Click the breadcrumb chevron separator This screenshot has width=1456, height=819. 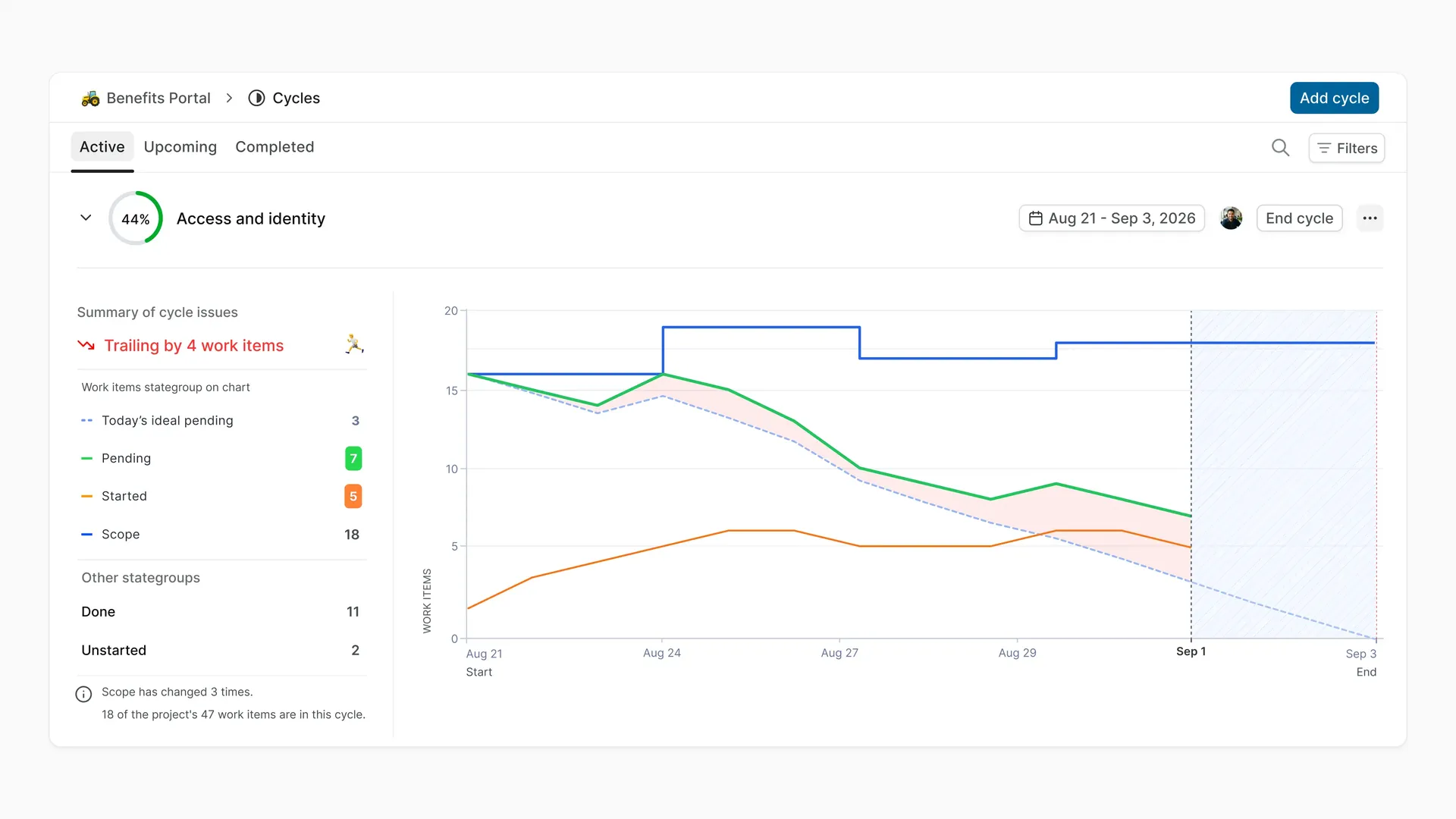(x=229, y=99)
